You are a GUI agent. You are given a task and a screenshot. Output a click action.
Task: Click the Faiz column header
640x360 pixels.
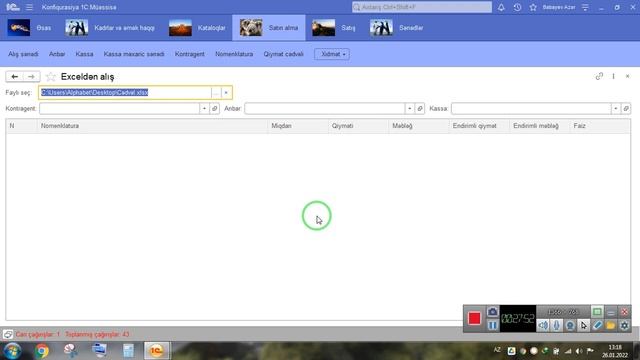[x=600, y=126]
